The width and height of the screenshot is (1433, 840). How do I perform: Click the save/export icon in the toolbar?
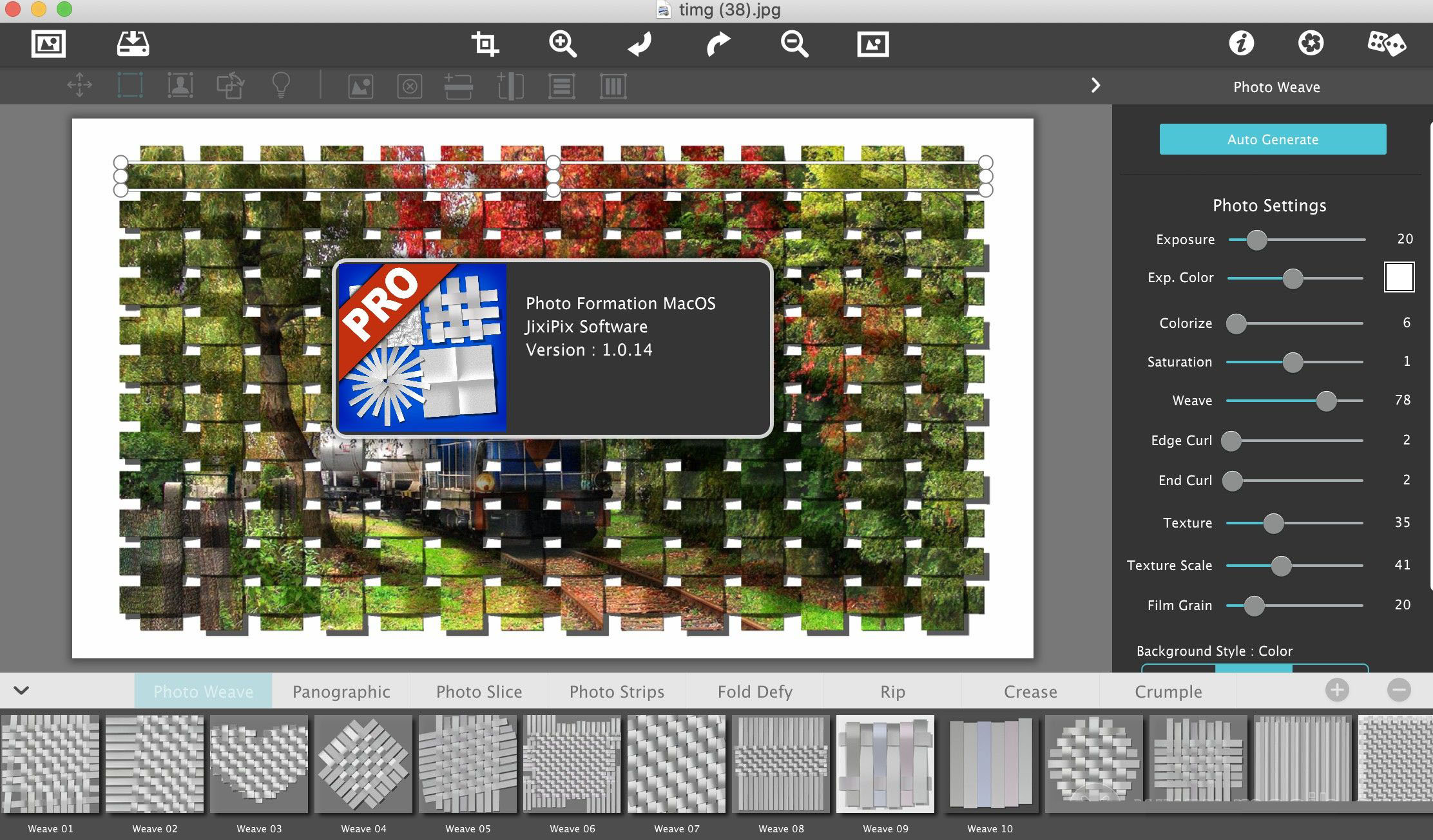(132, 44)
